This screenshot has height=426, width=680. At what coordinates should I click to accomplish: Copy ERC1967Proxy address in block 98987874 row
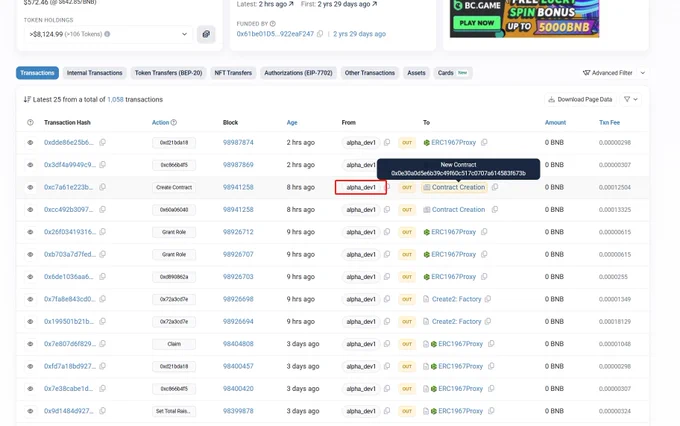click(x=484, y=142)
